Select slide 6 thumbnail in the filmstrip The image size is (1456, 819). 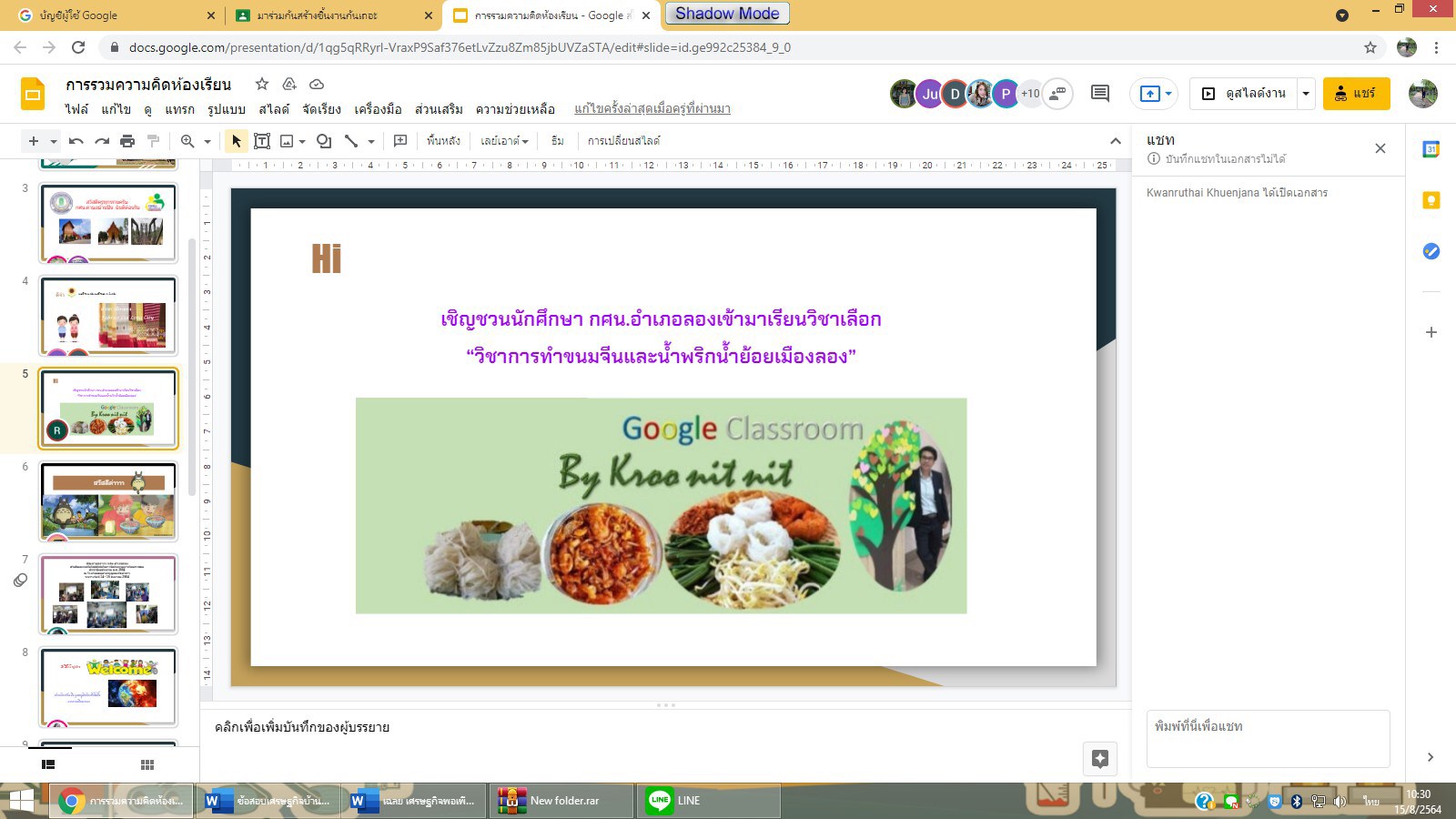tap(108, 502)
